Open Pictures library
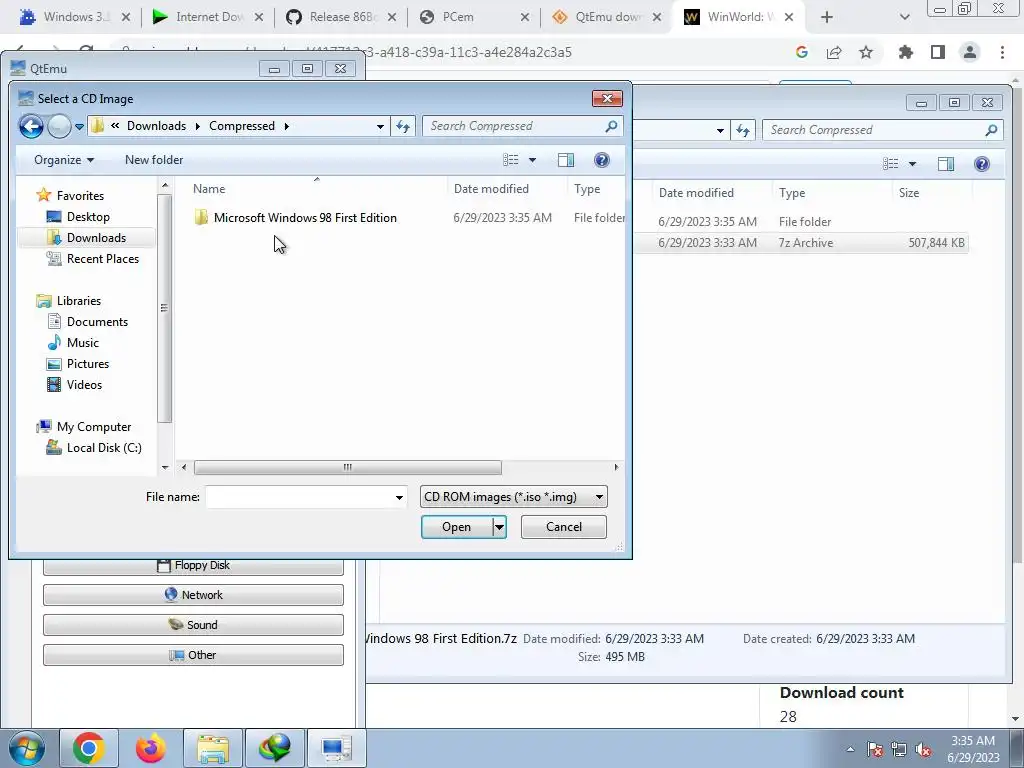1024x768 pixels. (88, 364)
